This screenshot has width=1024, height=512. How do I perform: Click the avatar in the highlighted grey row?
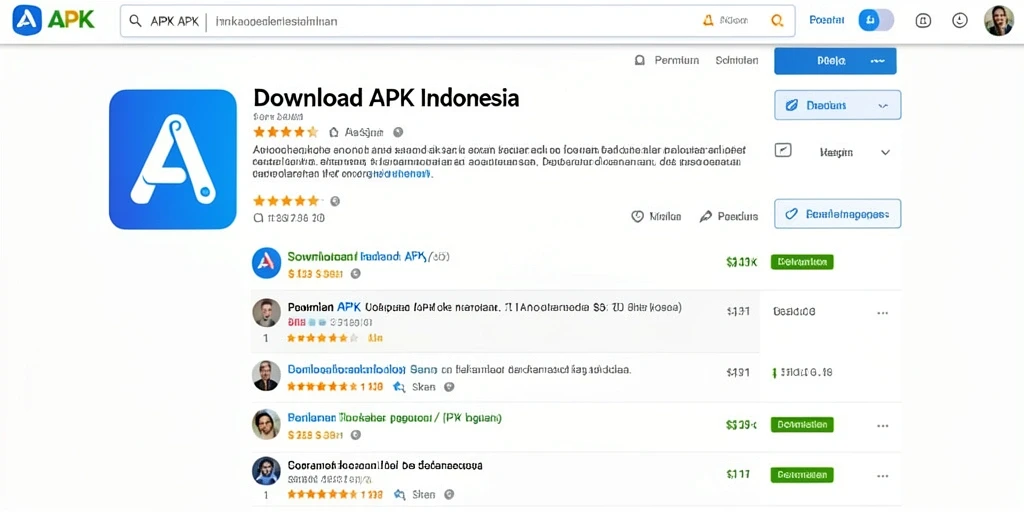(x=266, y=313)
